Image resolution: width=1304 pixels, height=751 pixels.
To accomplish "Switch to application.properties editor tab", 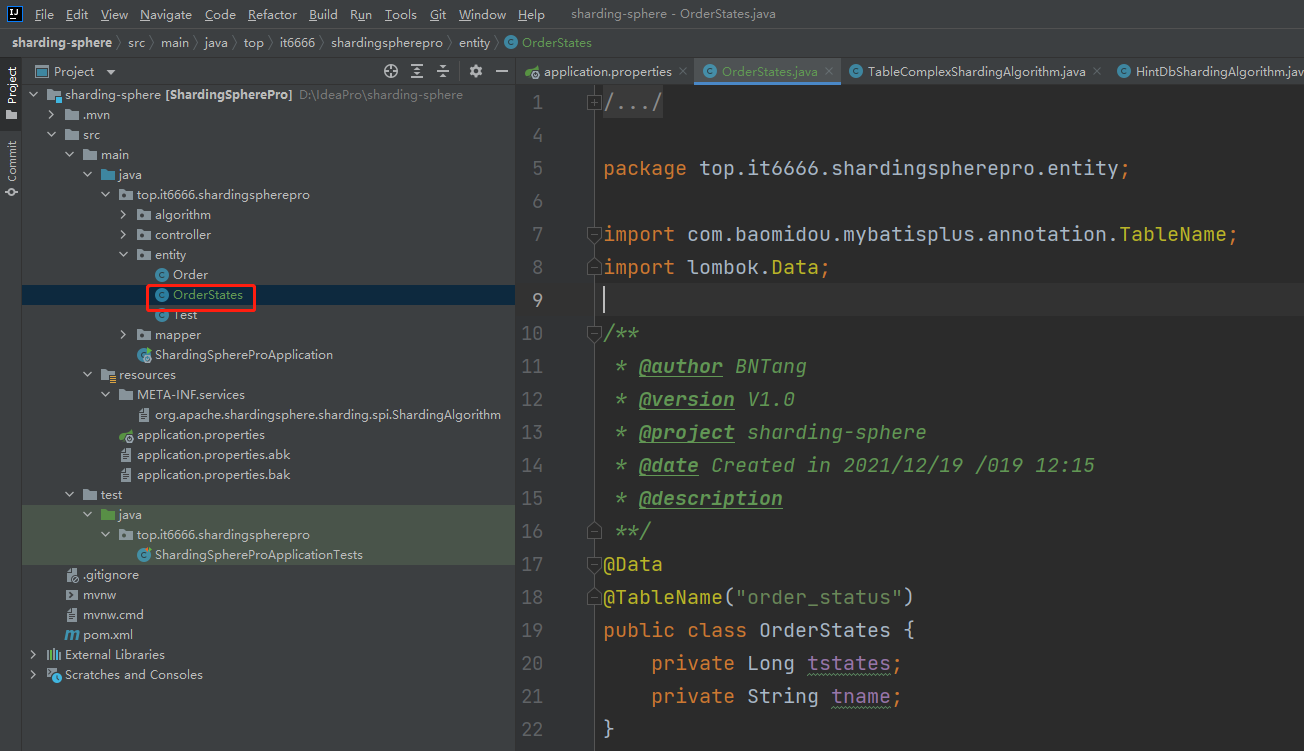I will coord(607,71).
